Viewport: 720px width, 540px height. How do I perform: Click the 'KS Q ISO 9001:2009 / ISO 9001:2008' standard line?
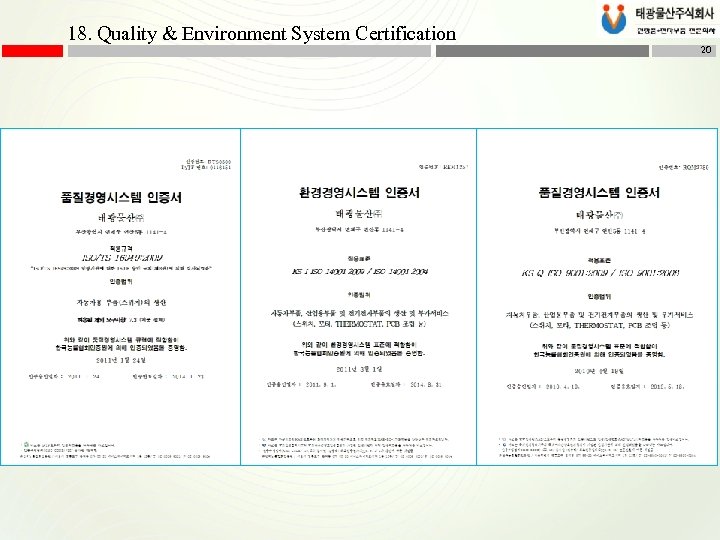pos(600,273)
